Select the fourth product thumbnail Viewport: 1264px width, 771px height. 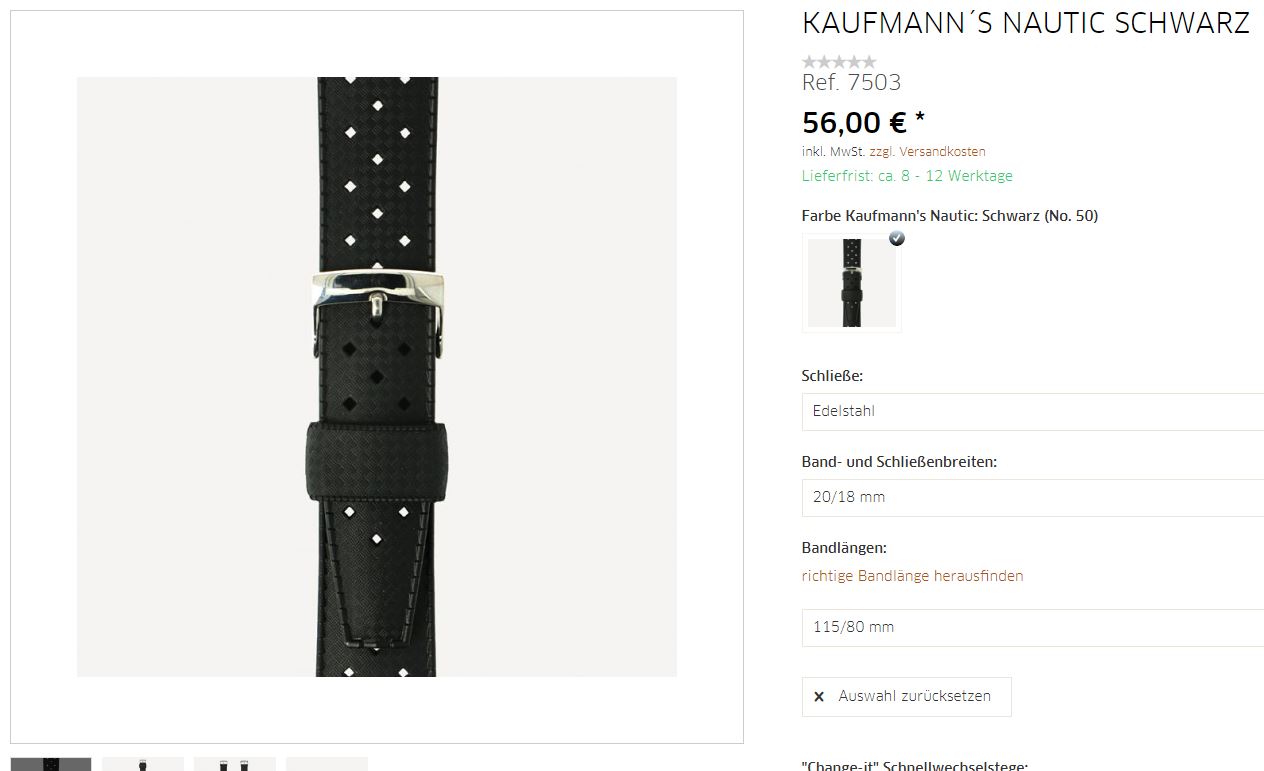327,764
